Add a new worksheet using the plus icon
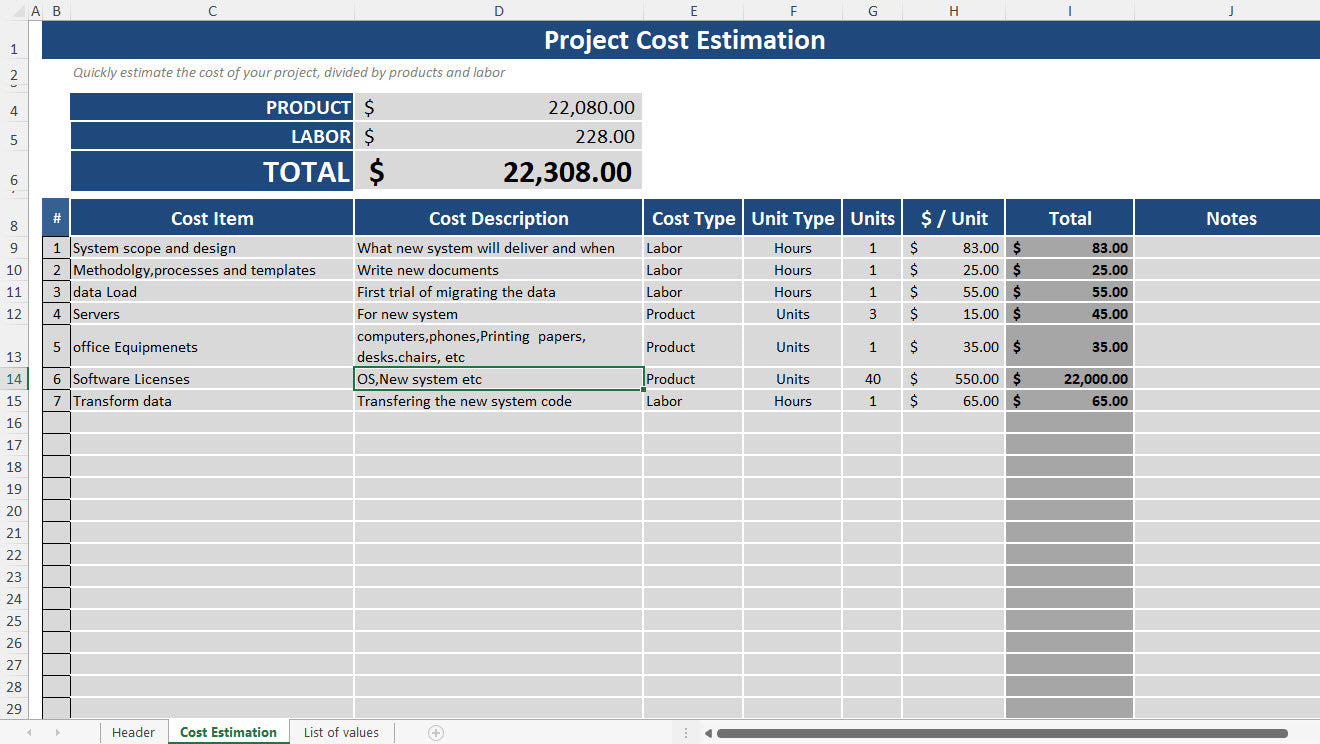The width and height of the screenshot is (1320, 744). point(435,732)
